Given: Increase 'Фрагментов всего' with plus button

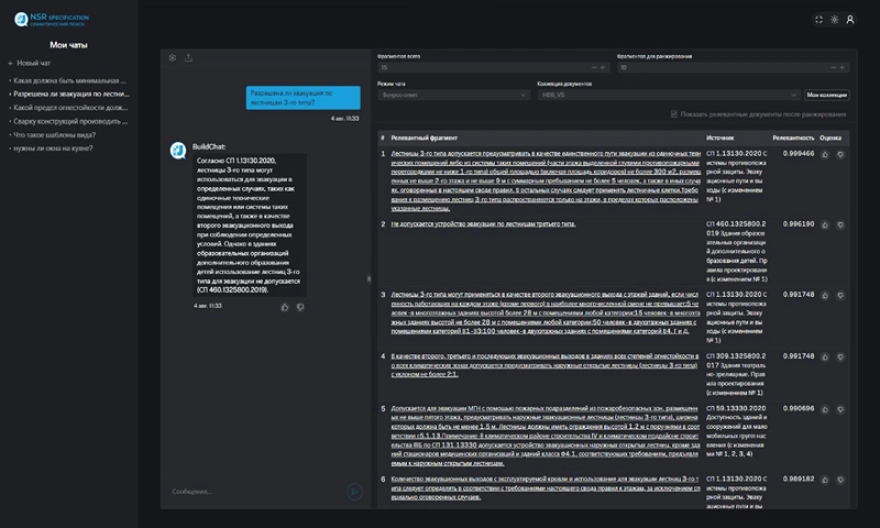Looking at the screenshot, I should coord(603,67).
